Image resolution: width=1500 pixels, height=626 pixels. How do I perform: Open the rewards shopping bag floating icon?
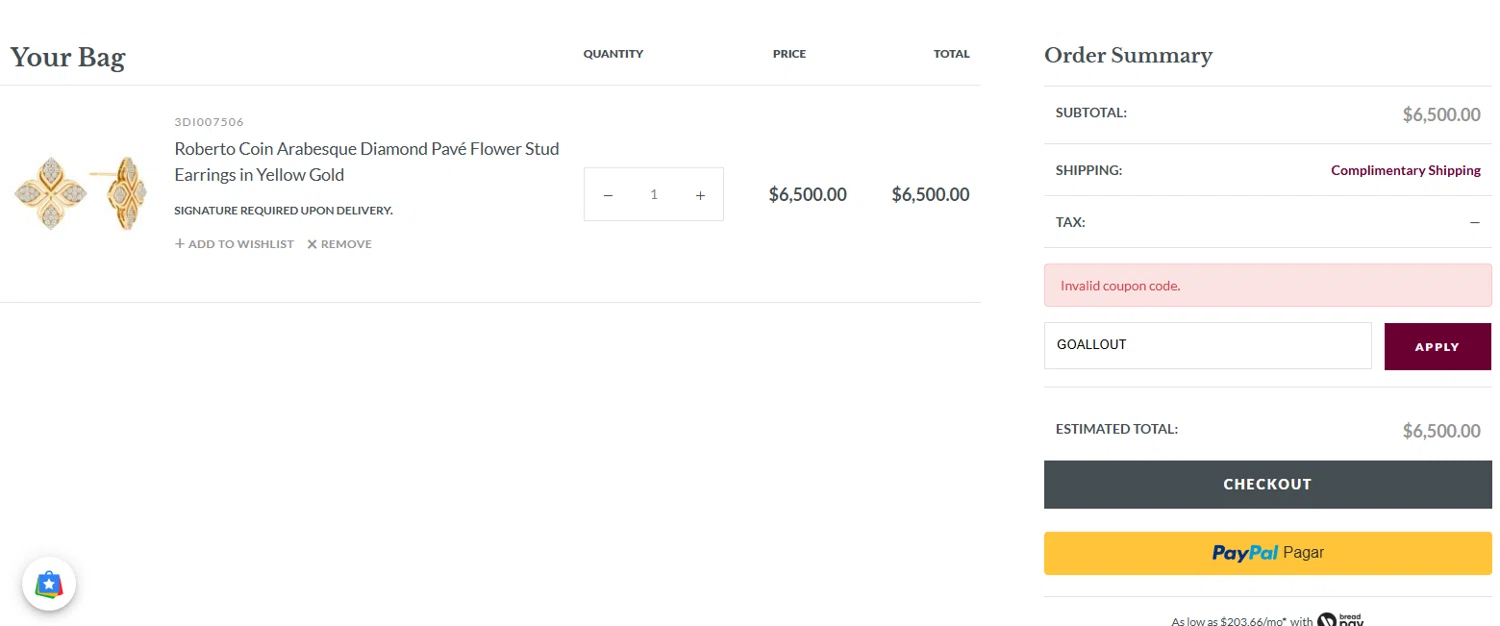[x=49, y=584]
